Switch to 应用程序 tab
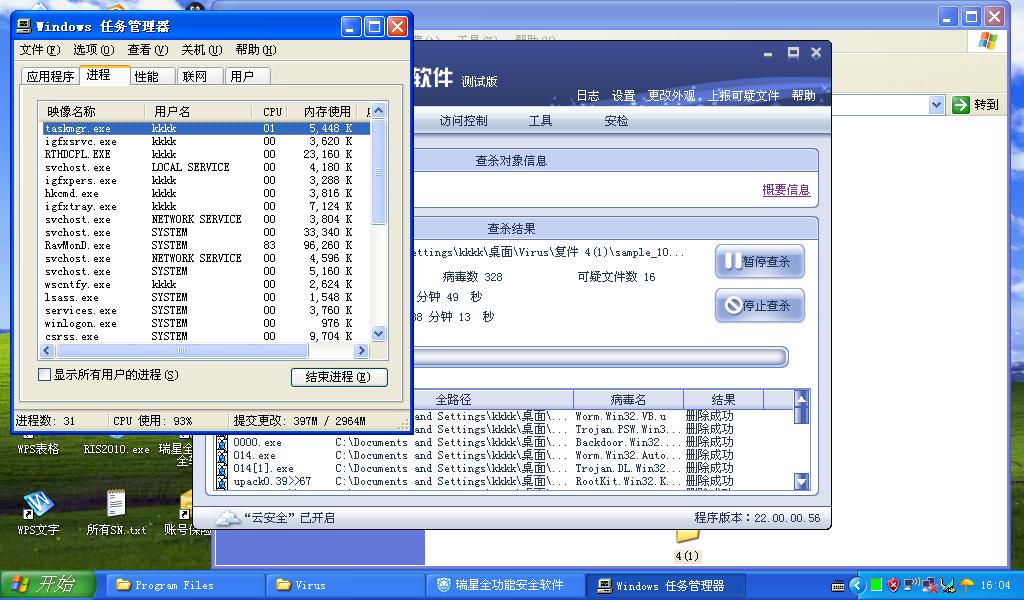The height and width of the screenshot is (600, 1024). (x=50, y=76)
